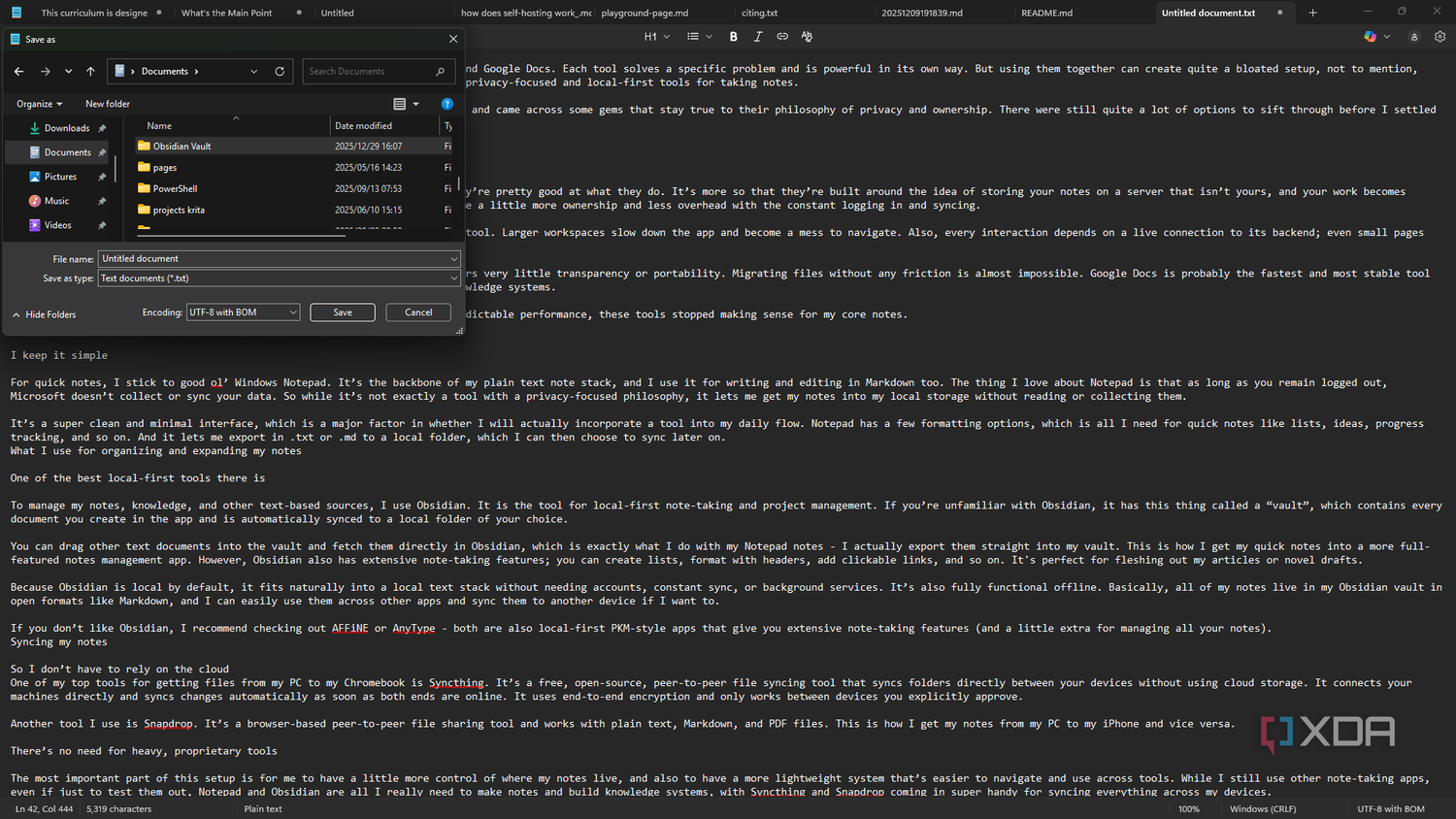
Task: Click the Cancel button in the Save dialog
Action: tap(418, 312)
